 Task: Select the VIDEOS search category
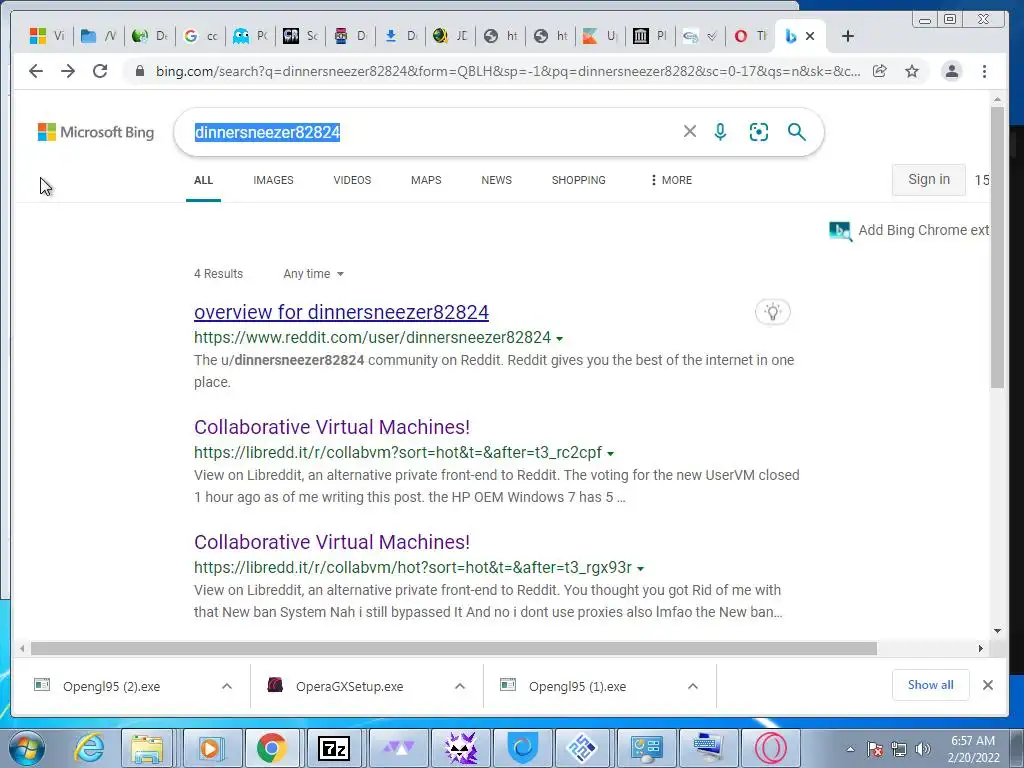point(352,180)
